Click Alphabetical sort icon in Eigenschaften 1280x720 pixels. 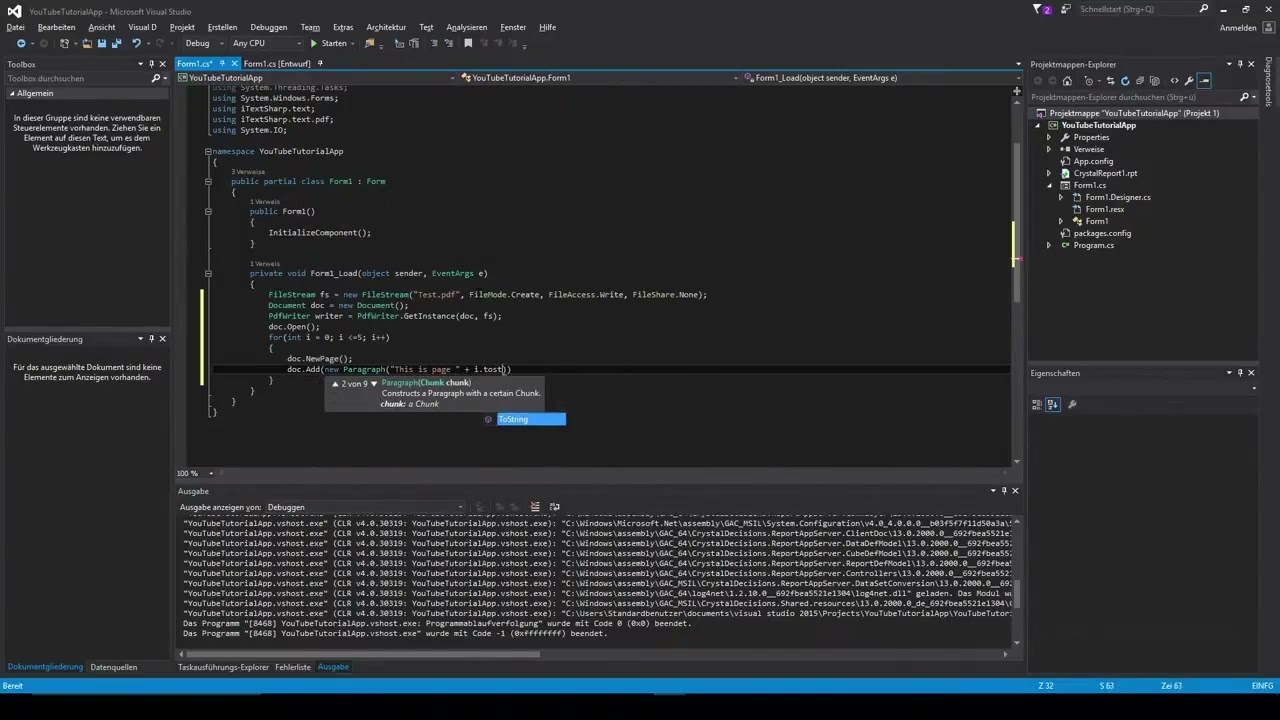point(1053,405)
